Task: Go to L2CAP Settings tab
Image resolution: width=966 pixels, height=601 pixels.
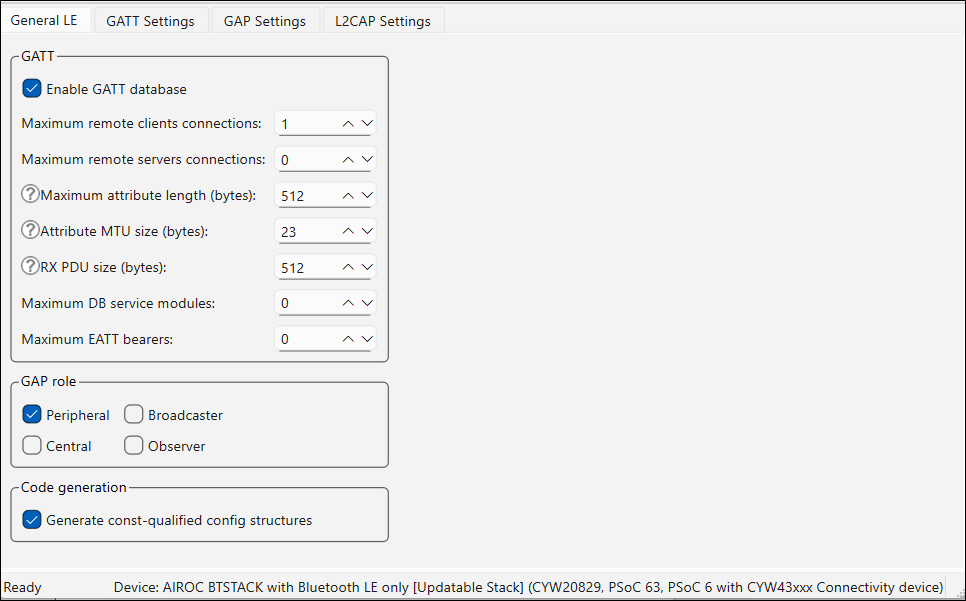Action: coord(383,21)
